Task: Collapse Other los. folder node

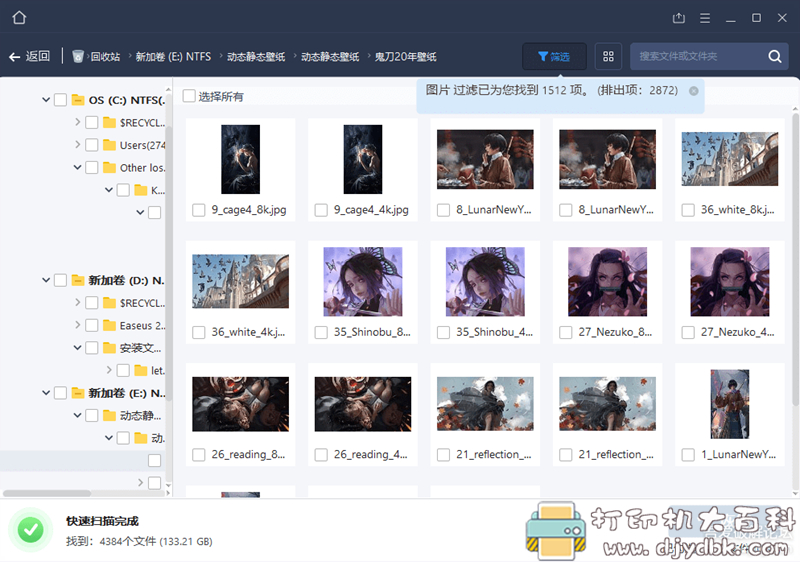Action: (x=78, y=167)
